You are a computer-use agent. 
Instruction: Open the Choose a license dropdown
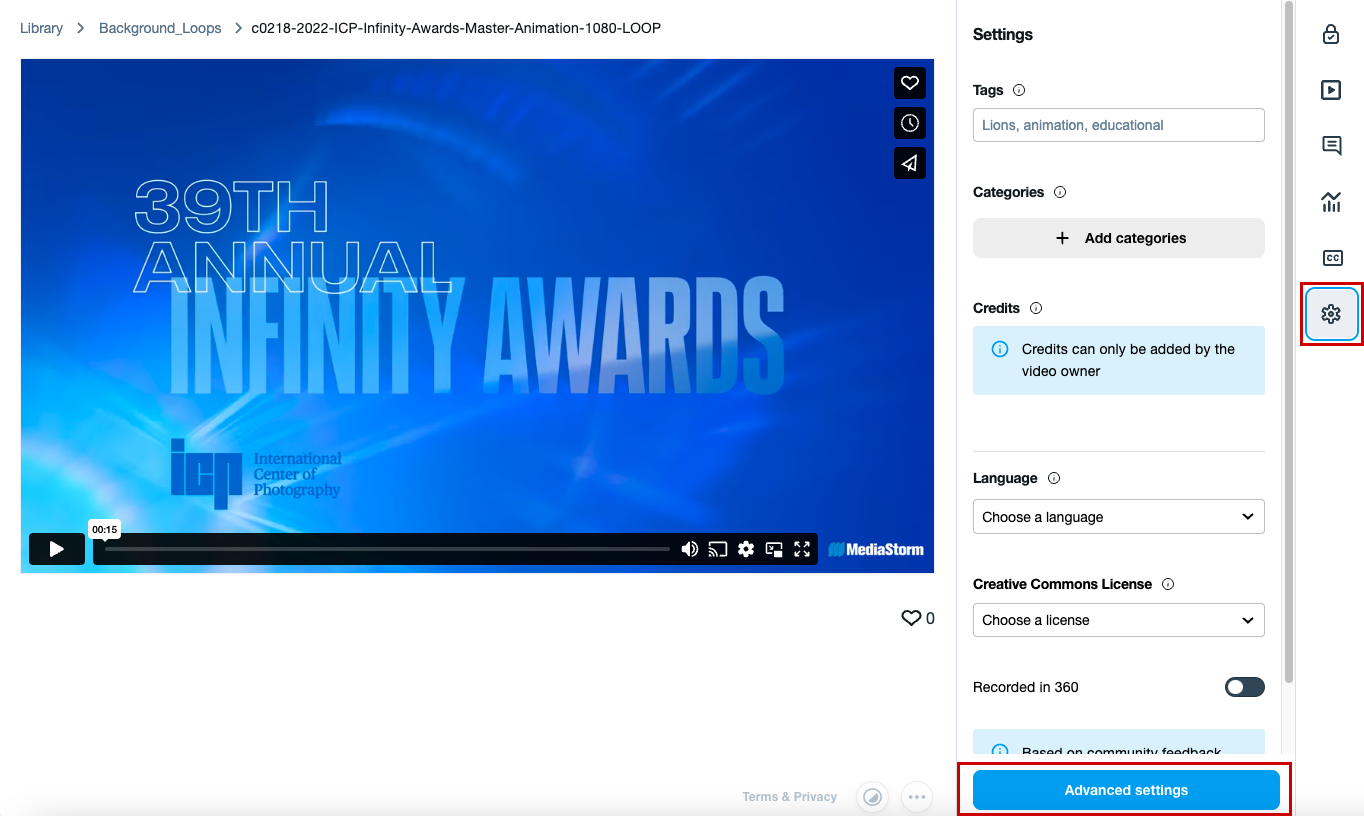pos(1118,620)
